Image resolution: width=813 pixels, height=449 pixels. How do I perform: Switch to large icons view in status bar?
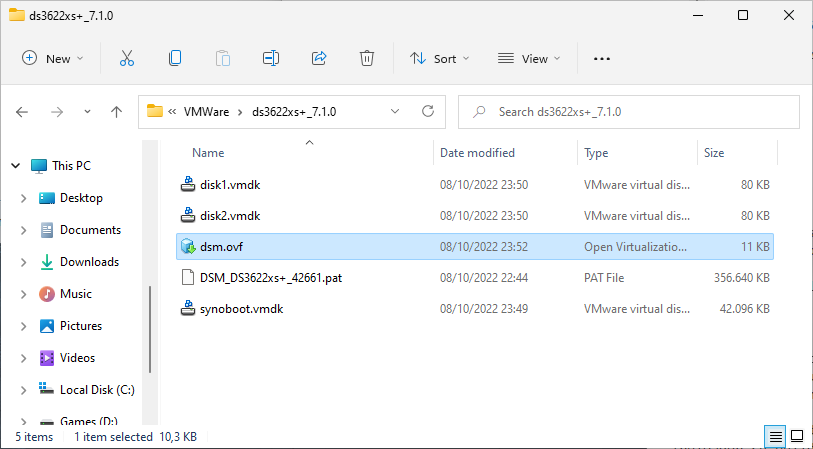(797, 437)
